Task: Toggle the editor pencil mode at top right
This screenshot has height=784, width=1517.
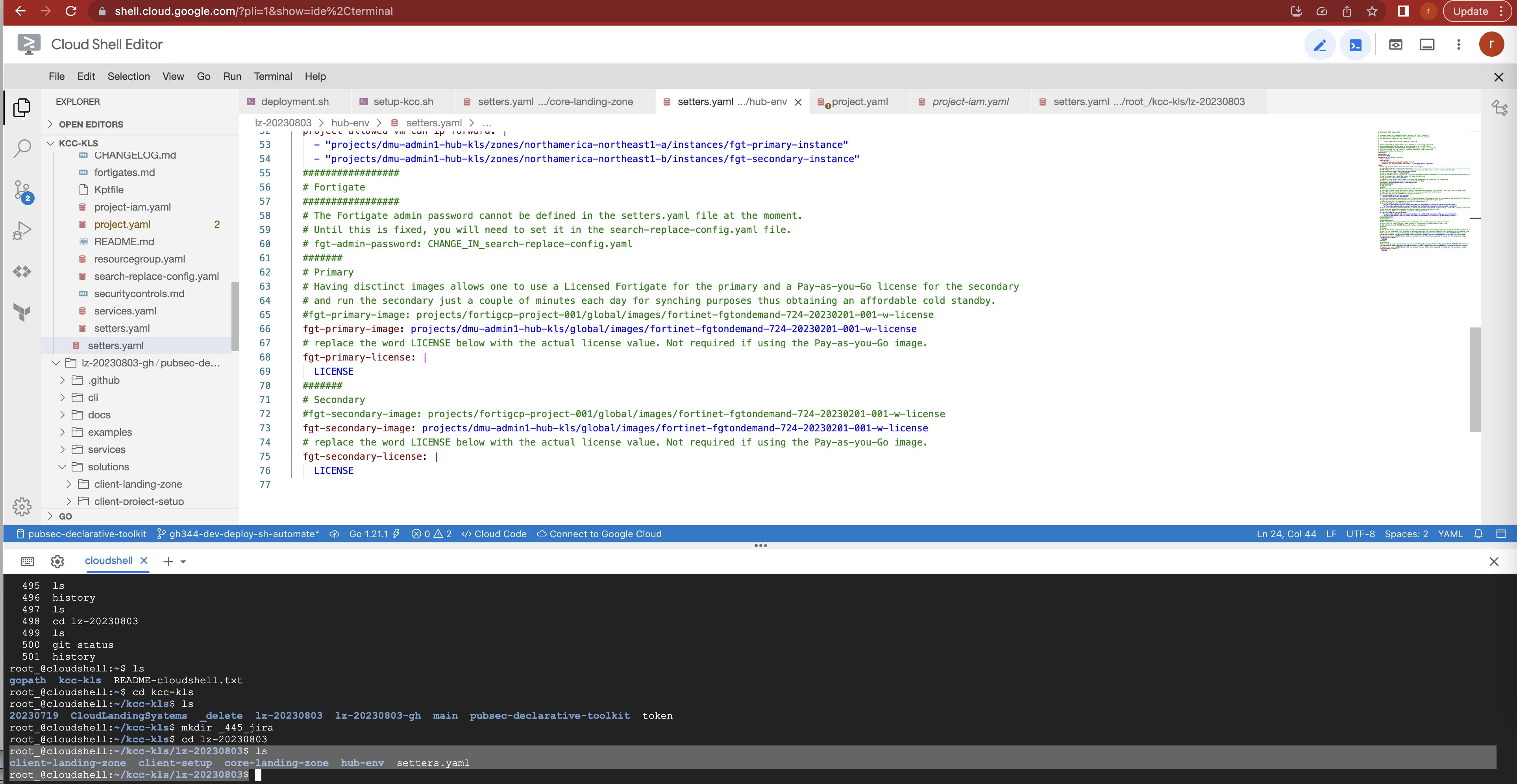Action: [x=1321, y=44]
